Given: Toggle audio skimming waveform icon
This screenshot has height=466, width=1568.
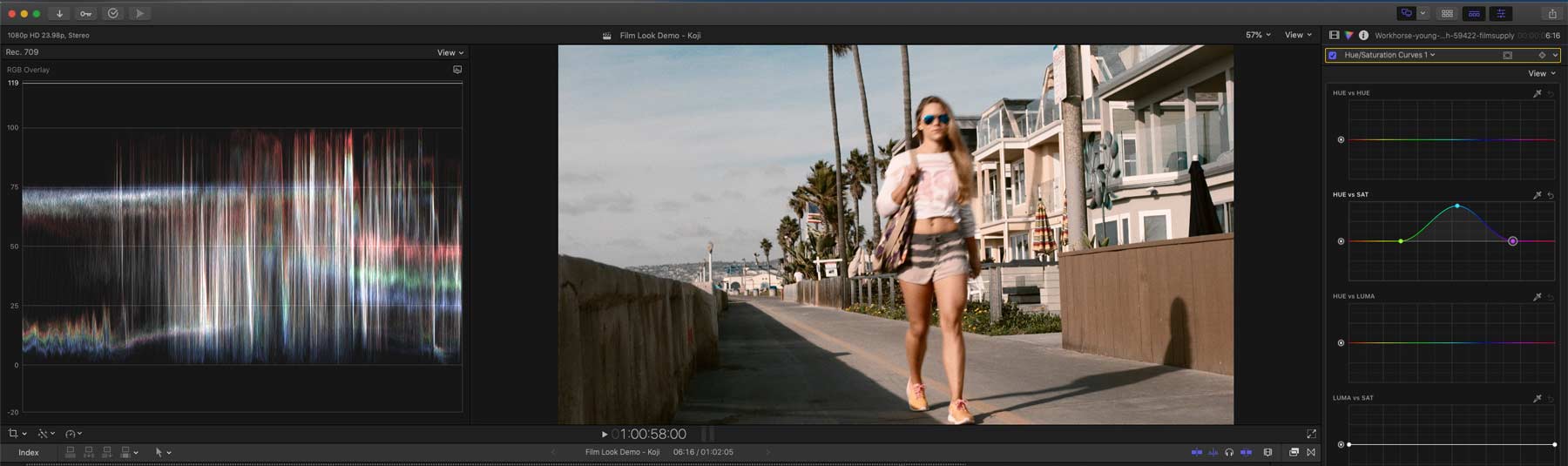Looking at the screenshot, I should 1213,453.
